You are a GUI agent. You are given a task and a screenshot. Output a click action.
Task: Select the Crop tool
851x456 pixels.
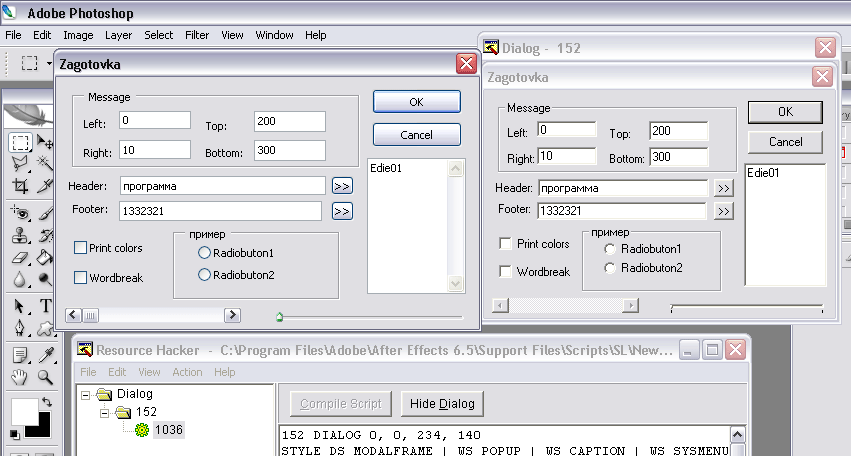tap(20, 186)
